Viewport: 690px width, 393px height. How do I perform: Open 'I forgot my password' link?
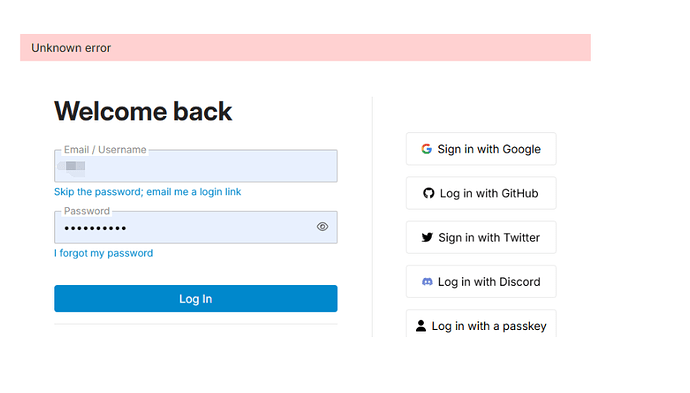[103, 253]
